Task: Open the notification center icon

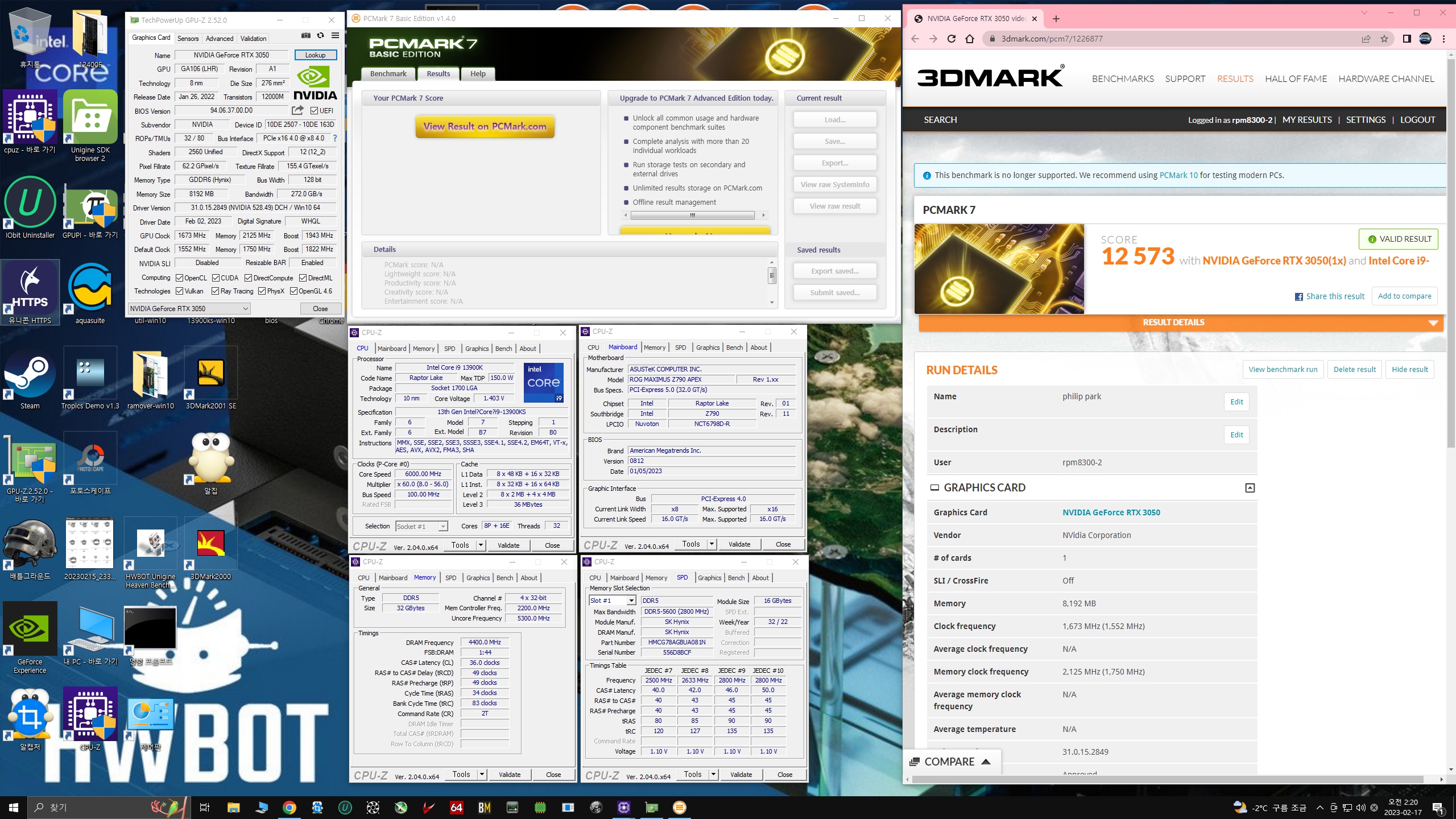Action: click(1438, 808)
